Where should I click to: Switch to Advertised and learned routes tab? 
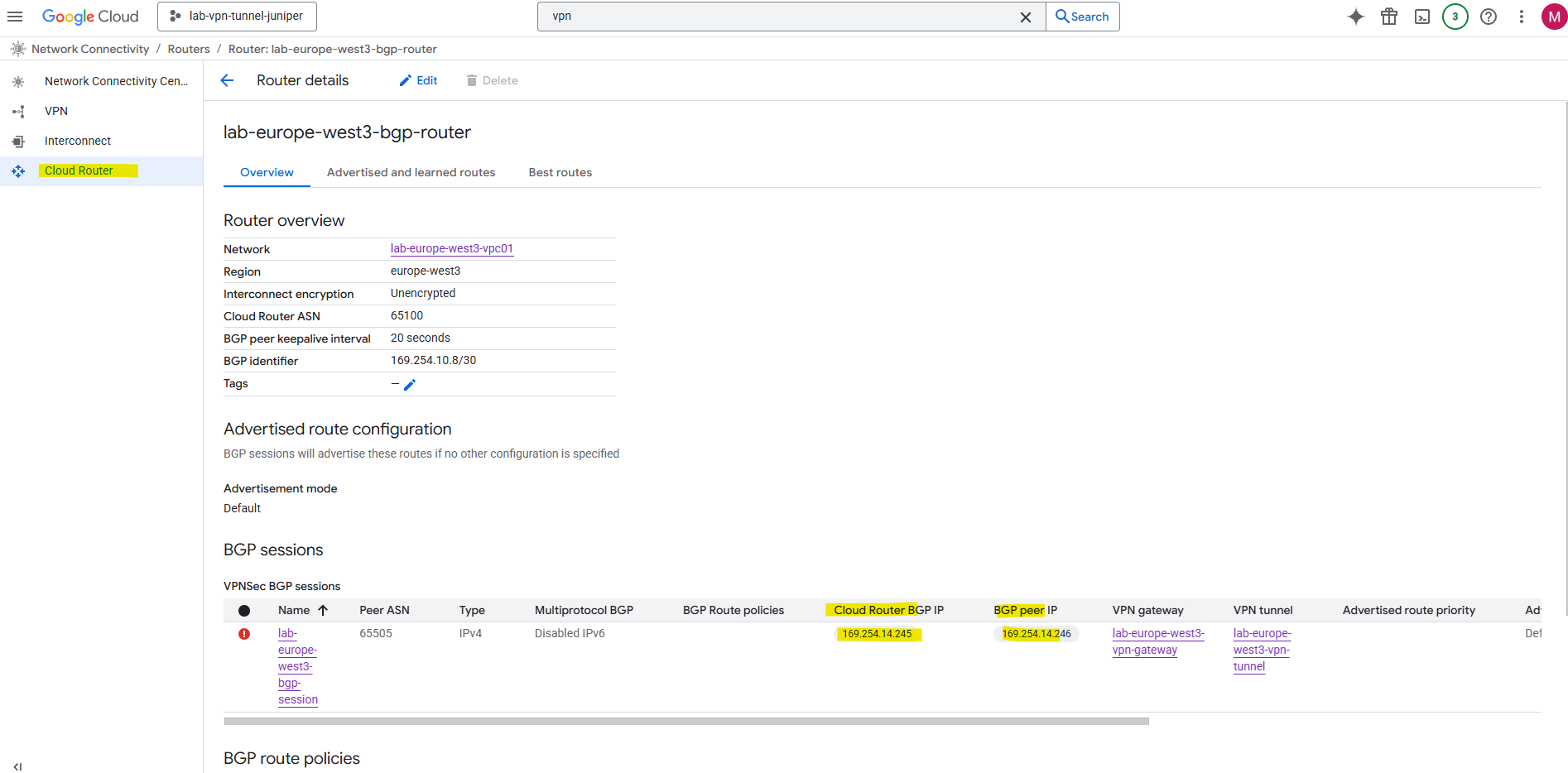[x=411, y=172]
